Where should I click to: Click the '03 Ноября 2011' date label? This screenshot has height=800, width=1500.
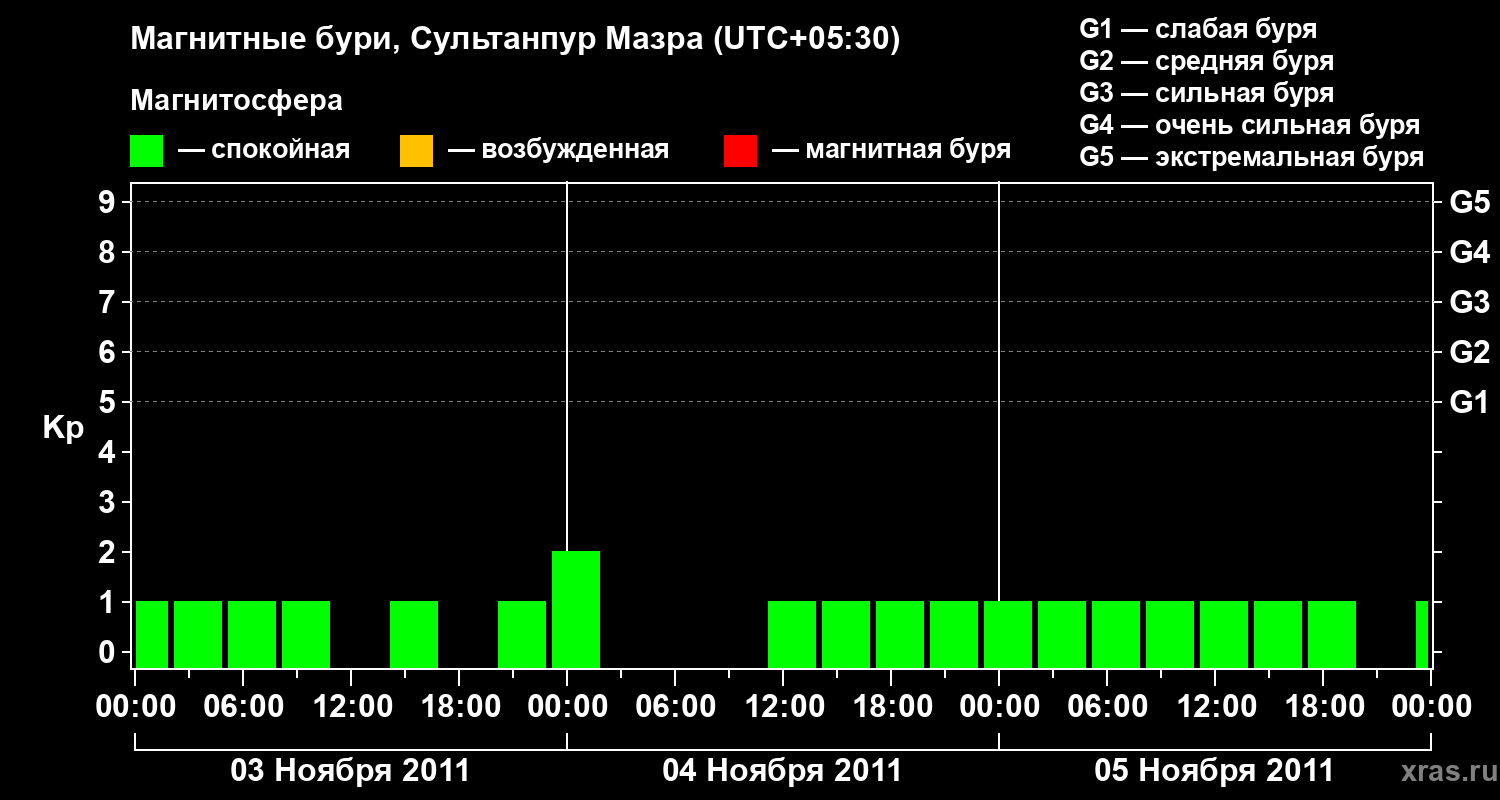350,771
